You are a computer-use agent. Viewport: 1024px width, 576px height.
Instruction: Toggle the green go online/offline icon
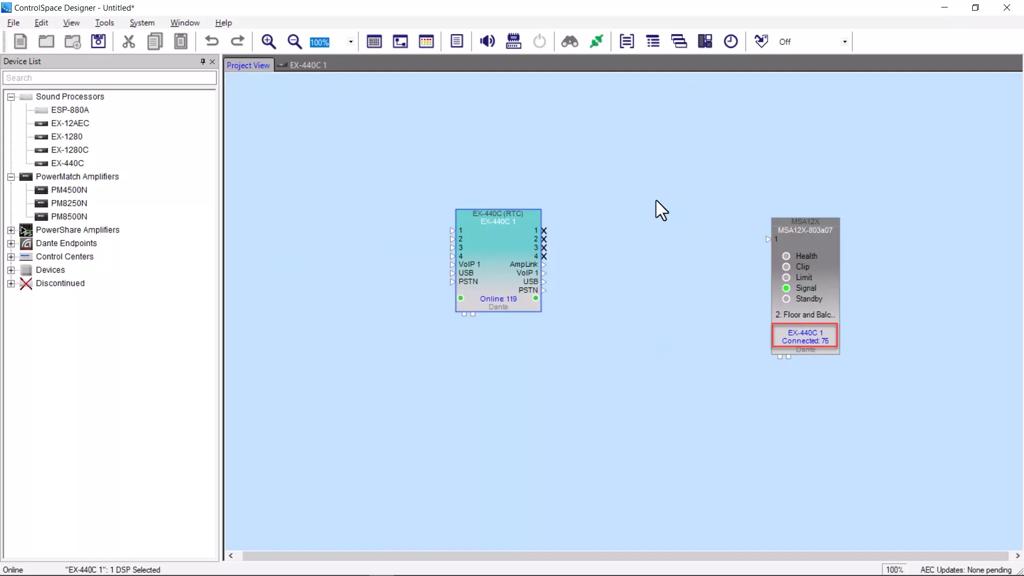[596, 41]
